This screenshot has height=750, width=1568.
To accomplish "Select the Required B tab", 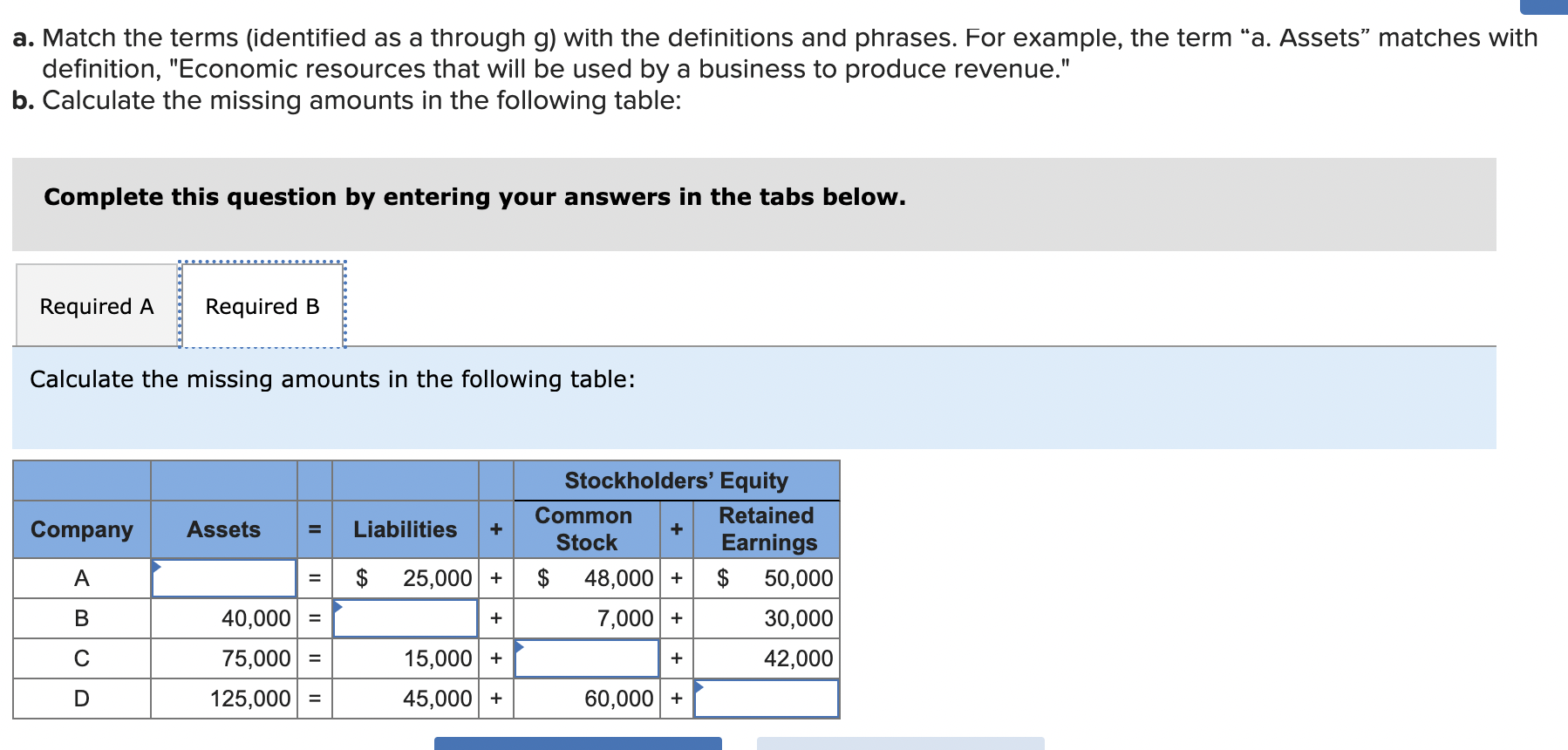I will (x=262, y=305).
